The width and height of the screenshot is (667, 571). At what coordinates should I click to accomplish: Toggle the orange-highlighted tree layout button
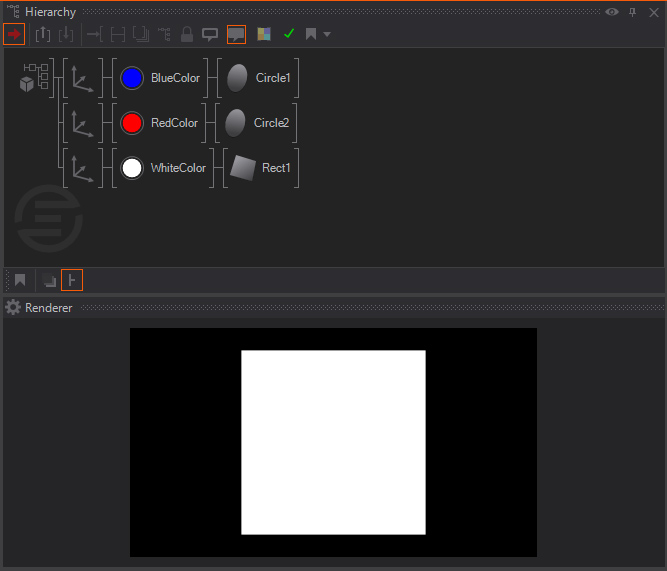pos(72,280)
